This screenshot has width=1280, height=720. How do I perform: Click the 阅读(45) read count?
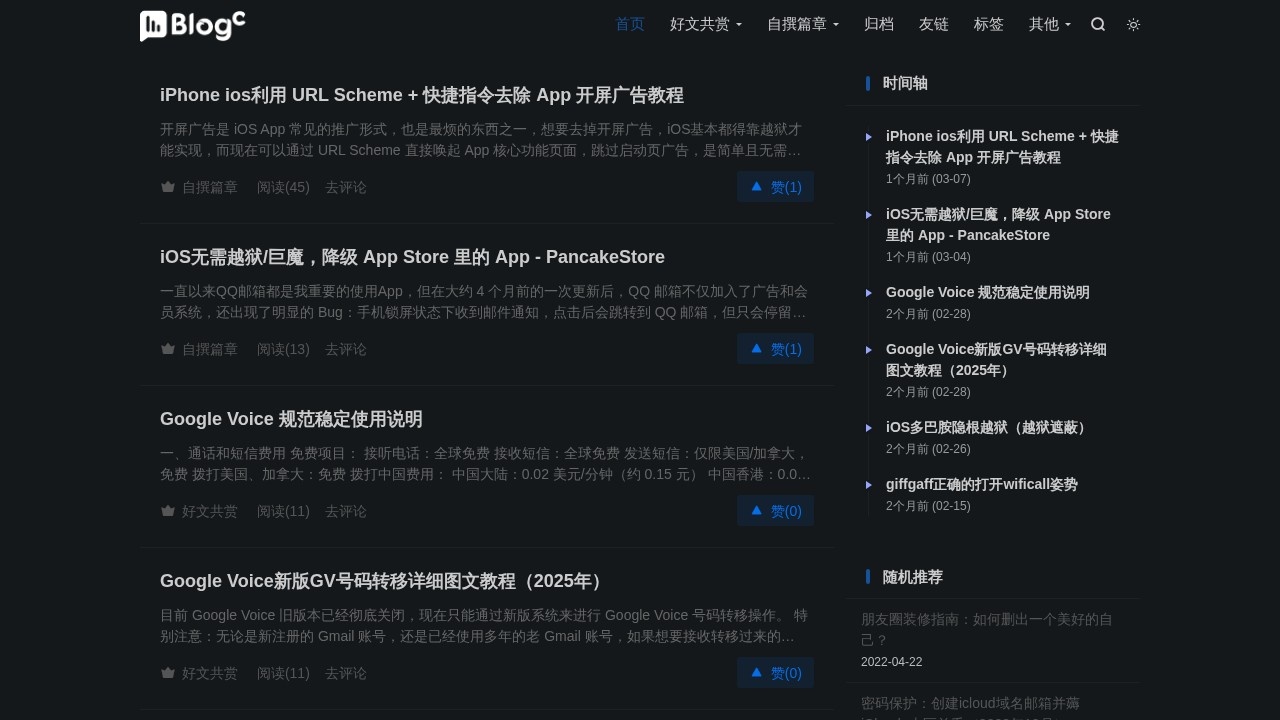(x=283, y=187)
